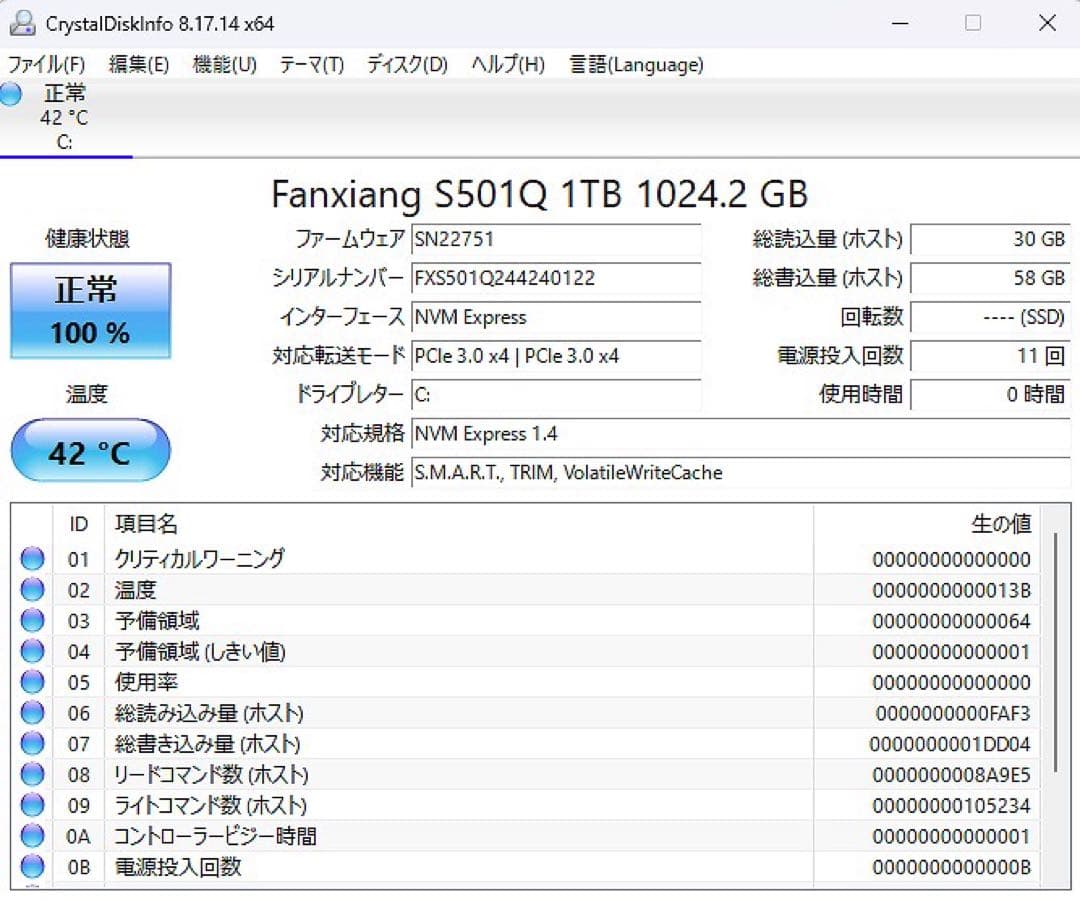This screenshot has width=1080, height=901.
Task: Open the 機能(U) menu
Action: click(x=223, y=64)
